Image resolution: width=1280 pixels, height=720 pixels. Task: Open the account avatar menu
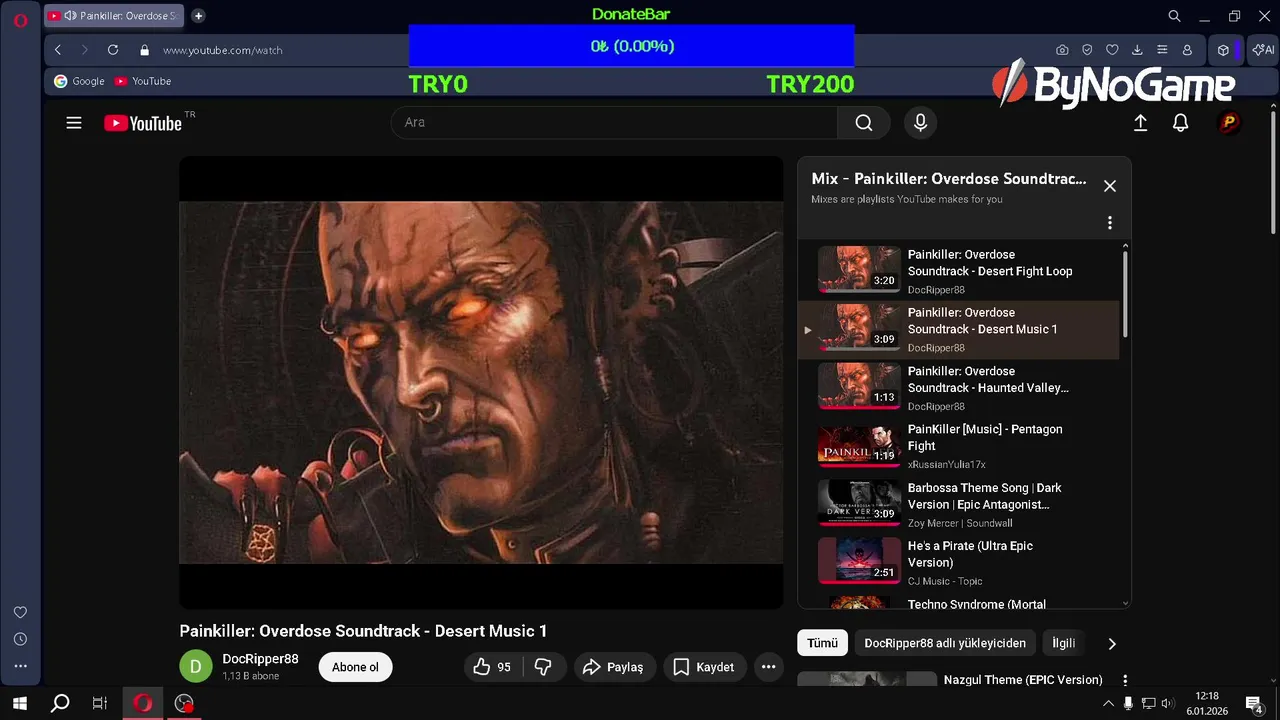[x=1229, y=122]
